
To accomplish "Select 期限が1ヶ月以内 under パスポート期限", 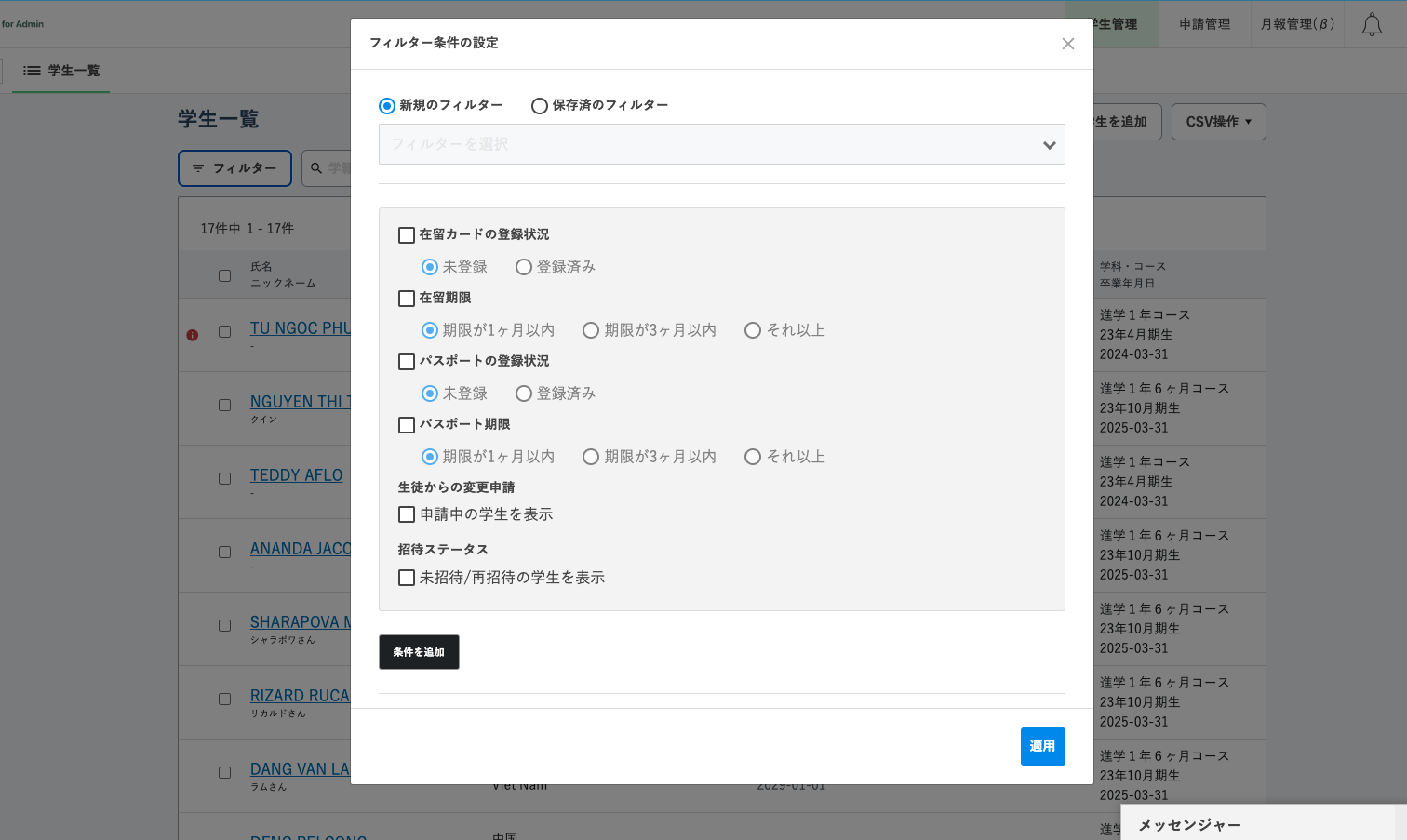I will coord(430,457).
